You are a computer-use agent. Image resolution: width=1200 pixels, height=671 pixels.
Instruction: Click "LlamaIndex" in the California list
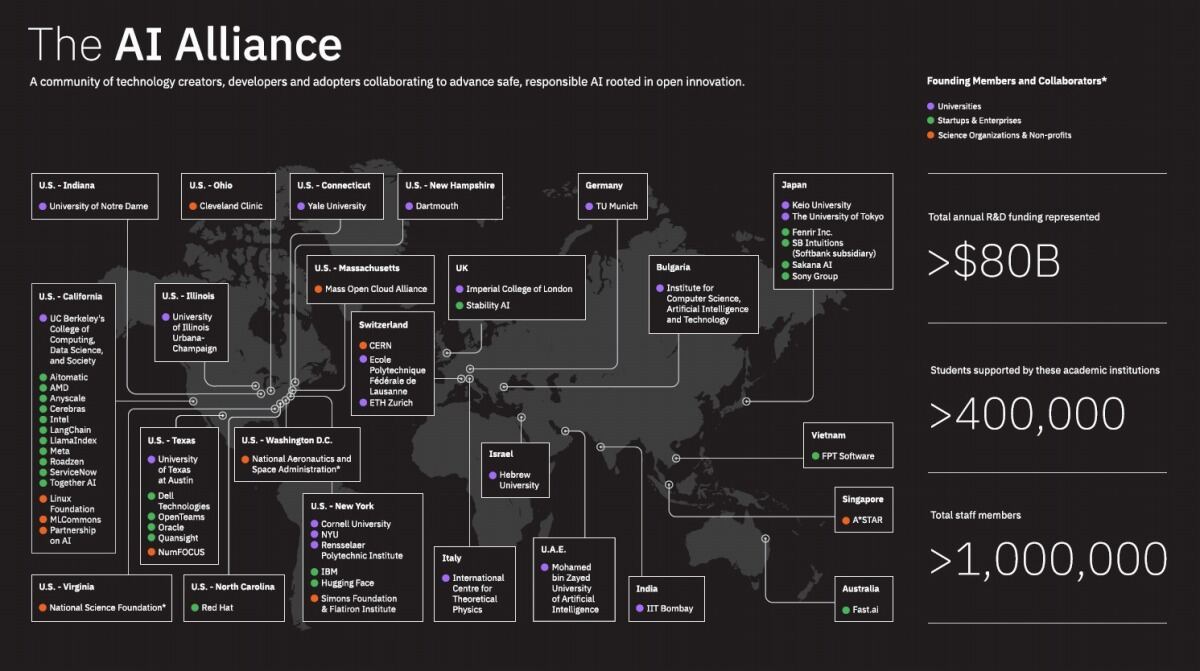(x=72, y=441)
